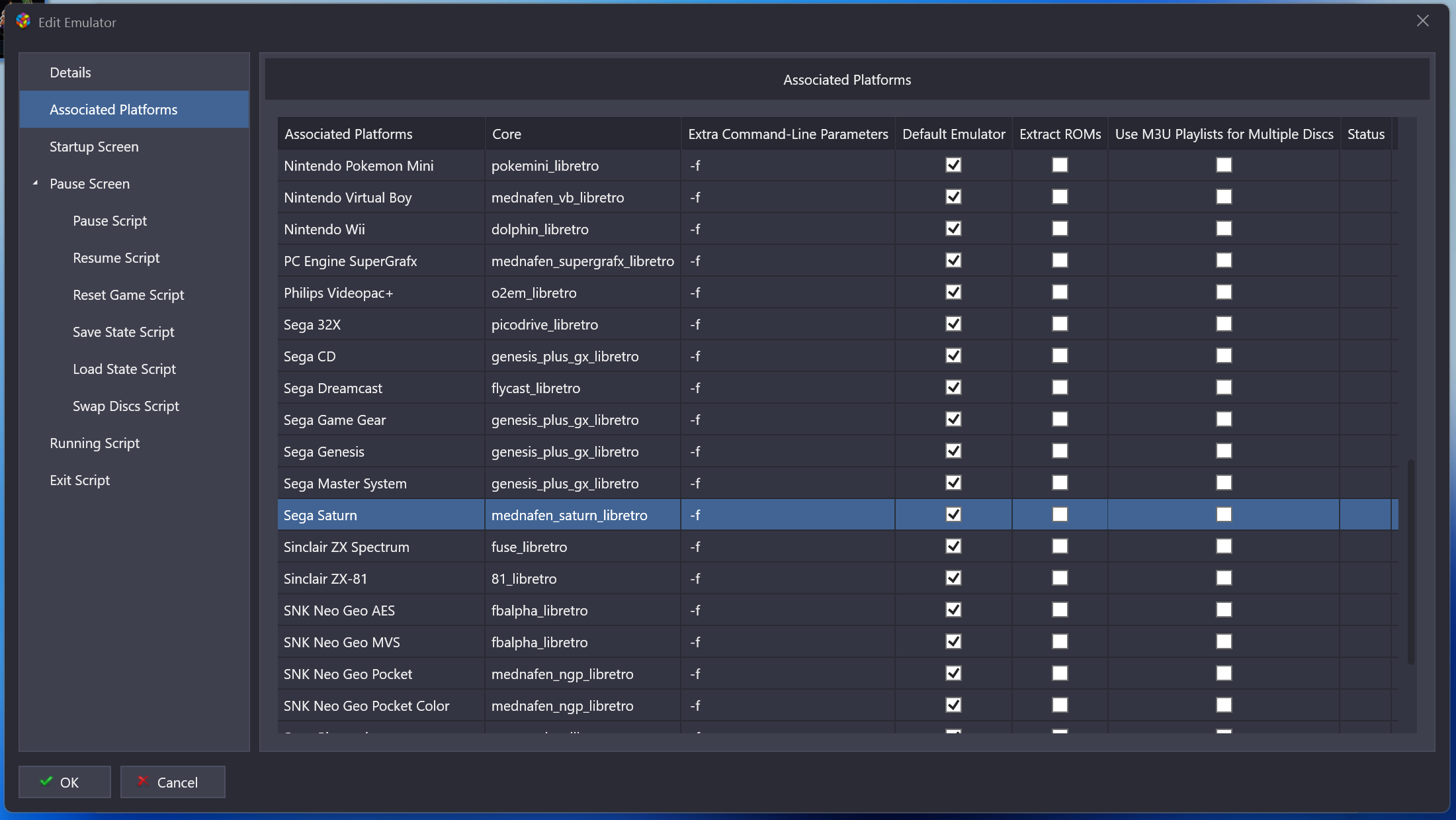Image resolution: width=1456 pixels, height=820 pixels.
Task: Enable M3U Playlists for Nintendo Wii
Action: [x=1224, y=228]
